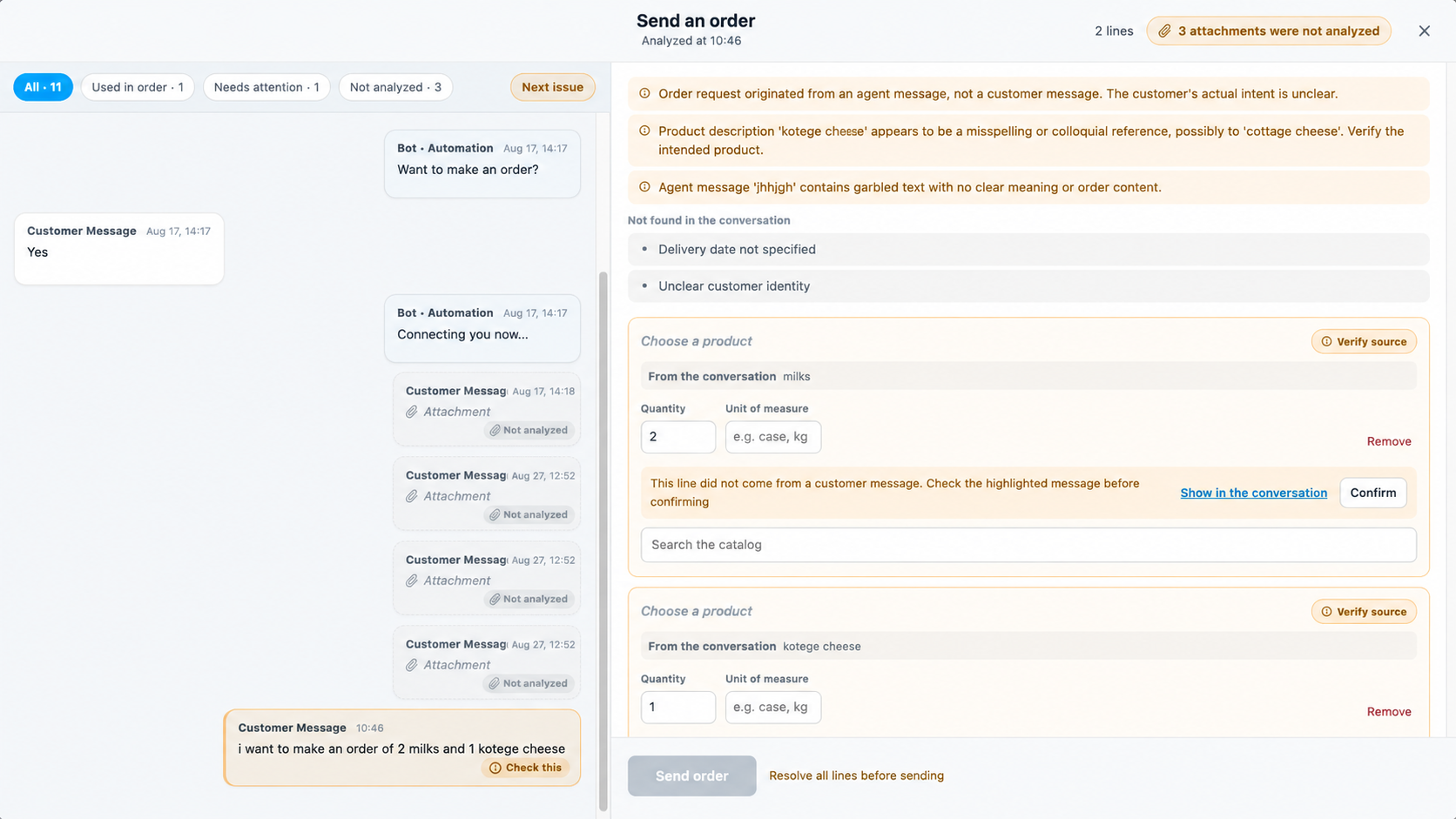Click the paperclip icon in attachments badge
Image resolution: width=1456 pixels, height=819 pixels.
tap(1164, 30)
